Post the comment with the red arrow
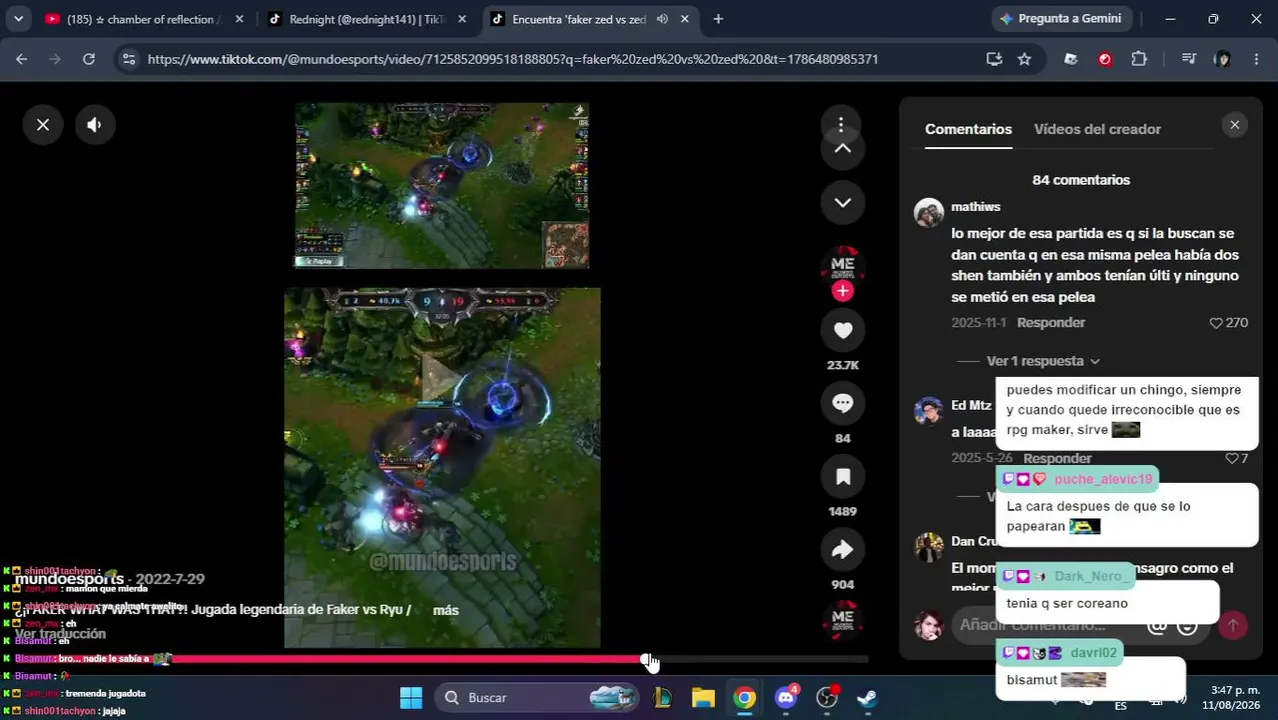This screenshot has height=720, width=1278. [1232, 625]
